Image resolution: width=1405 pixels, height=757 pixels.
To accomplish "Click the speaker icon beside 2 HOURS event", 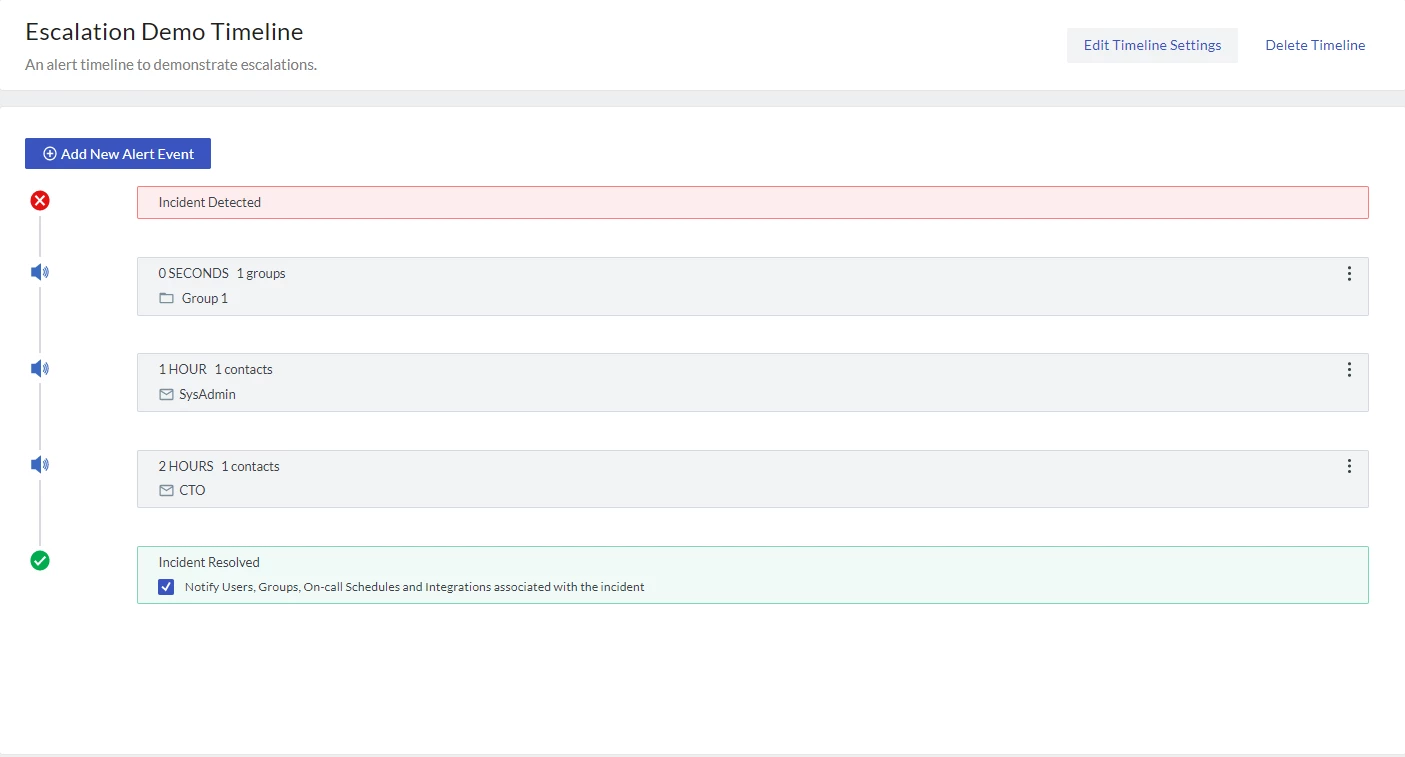I will [x=40, y=465].
